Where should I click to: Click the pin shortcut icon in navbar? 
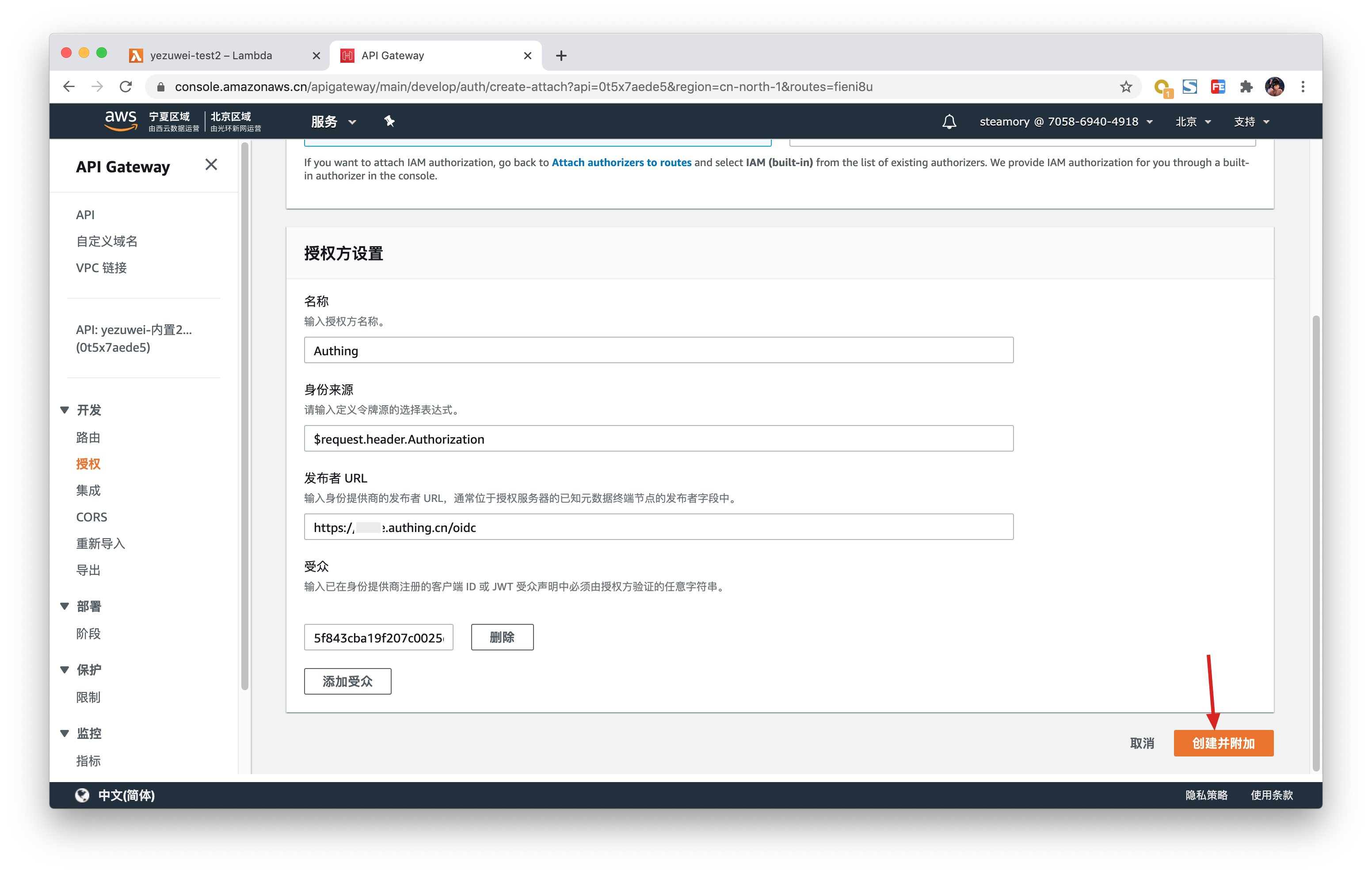389,122
